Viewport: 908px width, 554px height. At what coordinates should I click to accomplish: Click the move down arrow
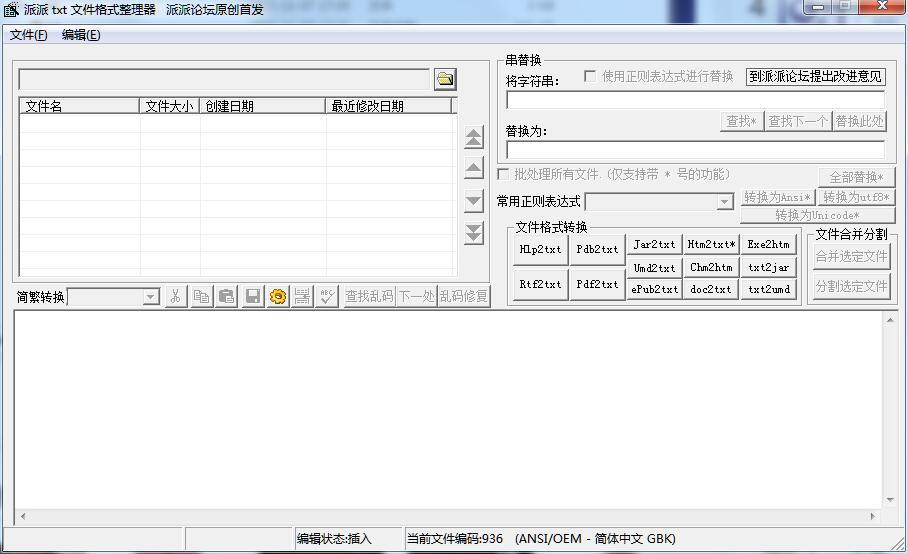(474, 201)
